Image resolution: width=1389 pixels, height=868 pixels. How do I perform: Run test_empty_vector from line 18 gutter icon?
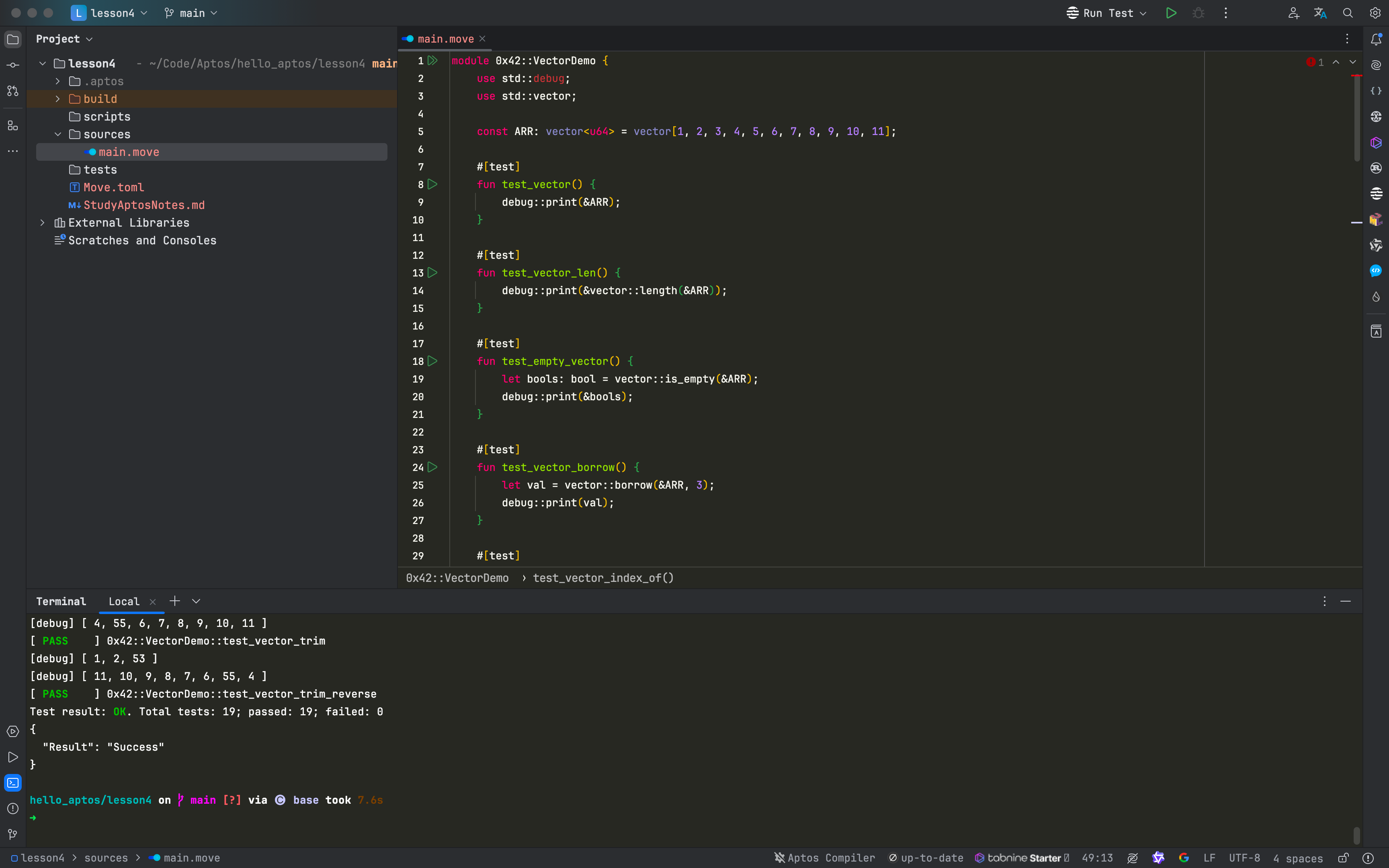[433, 361]
